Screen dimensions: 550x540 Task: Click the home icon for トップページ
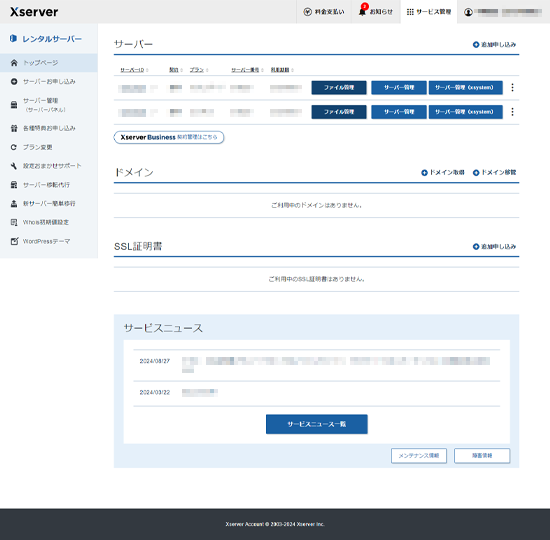click(14, 63)
